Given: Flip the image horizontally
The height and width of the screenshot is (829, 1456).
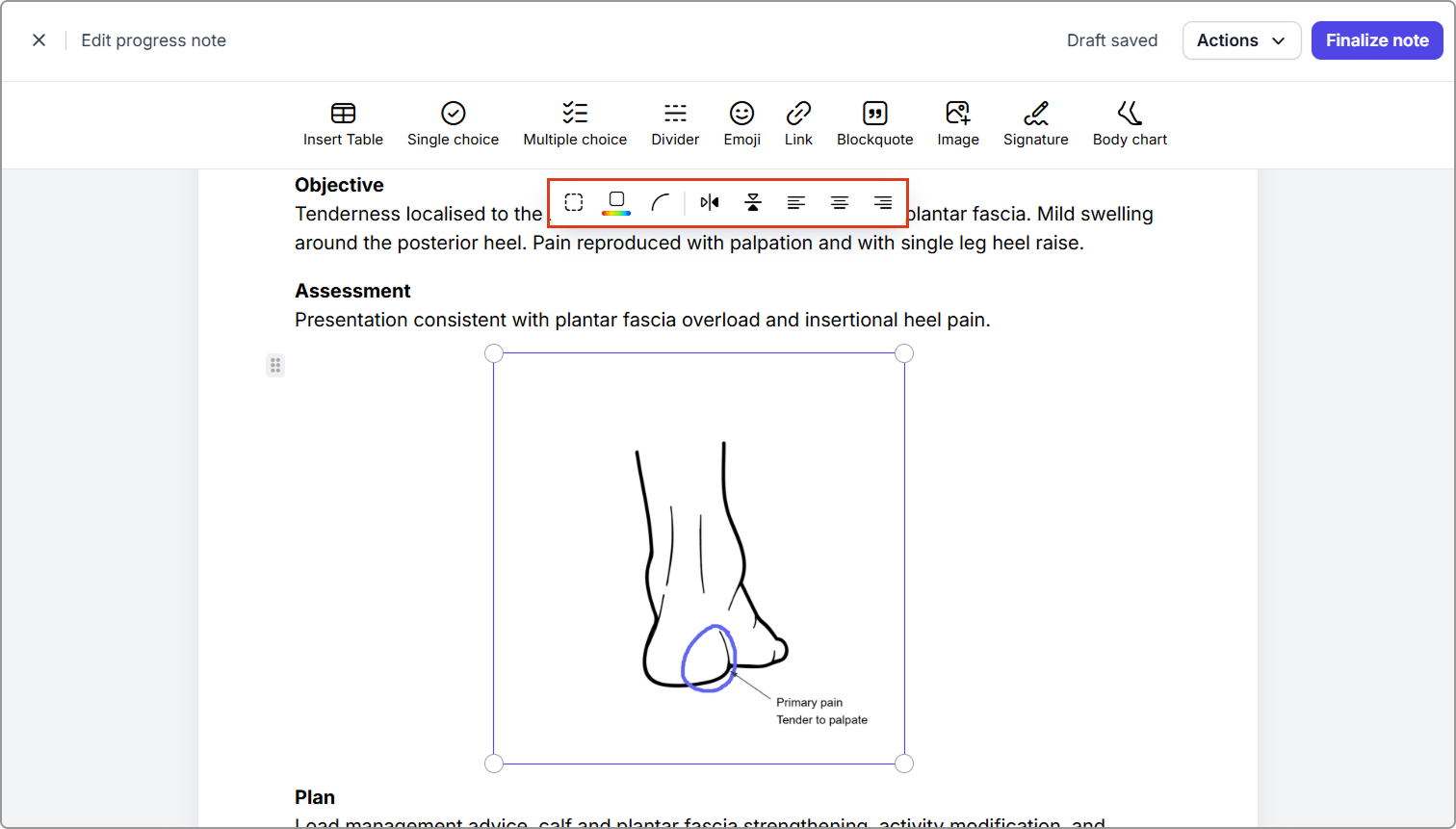Looking at the screenshot, I should click(x=710, y=202).
